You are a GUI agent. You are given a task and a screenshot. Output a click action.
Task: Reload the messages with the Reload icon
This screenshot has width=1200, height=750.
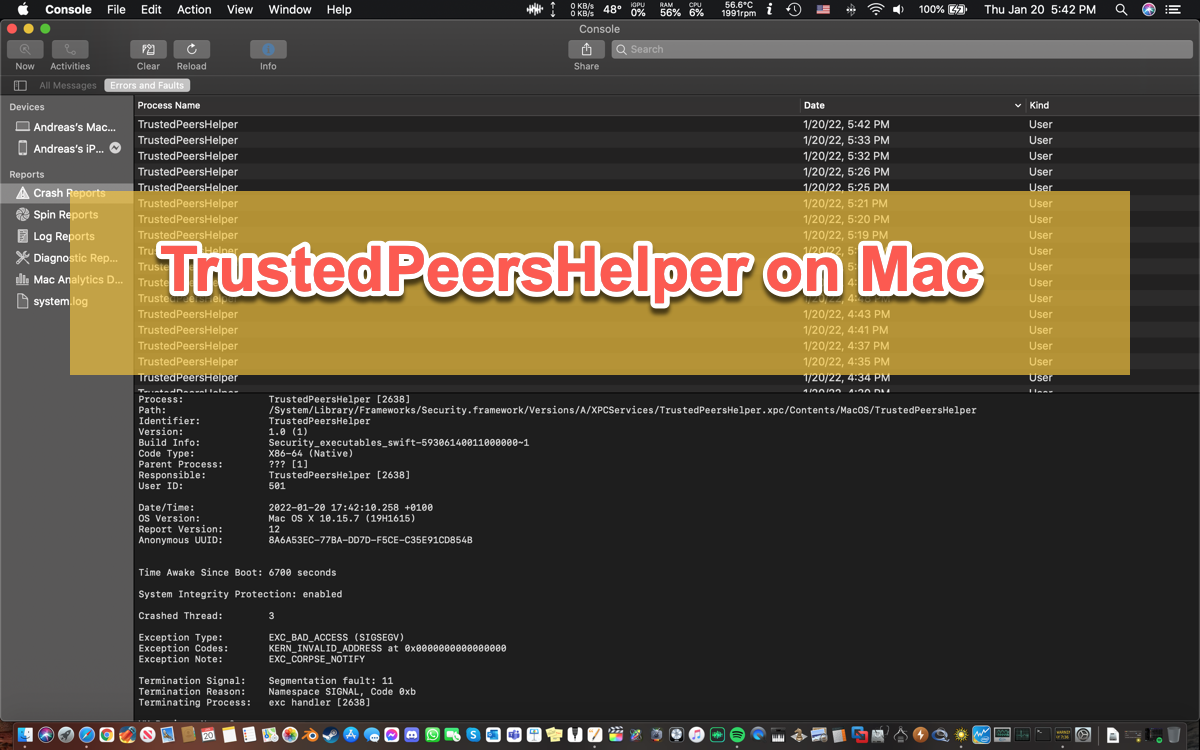(x=191, y=49)
